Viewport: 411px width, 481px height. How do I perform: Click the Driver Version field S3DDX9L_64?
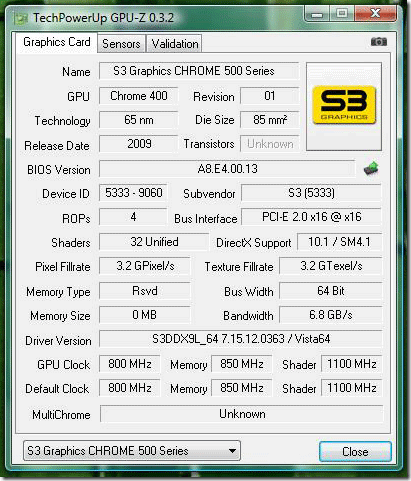(x=241, y=339)
